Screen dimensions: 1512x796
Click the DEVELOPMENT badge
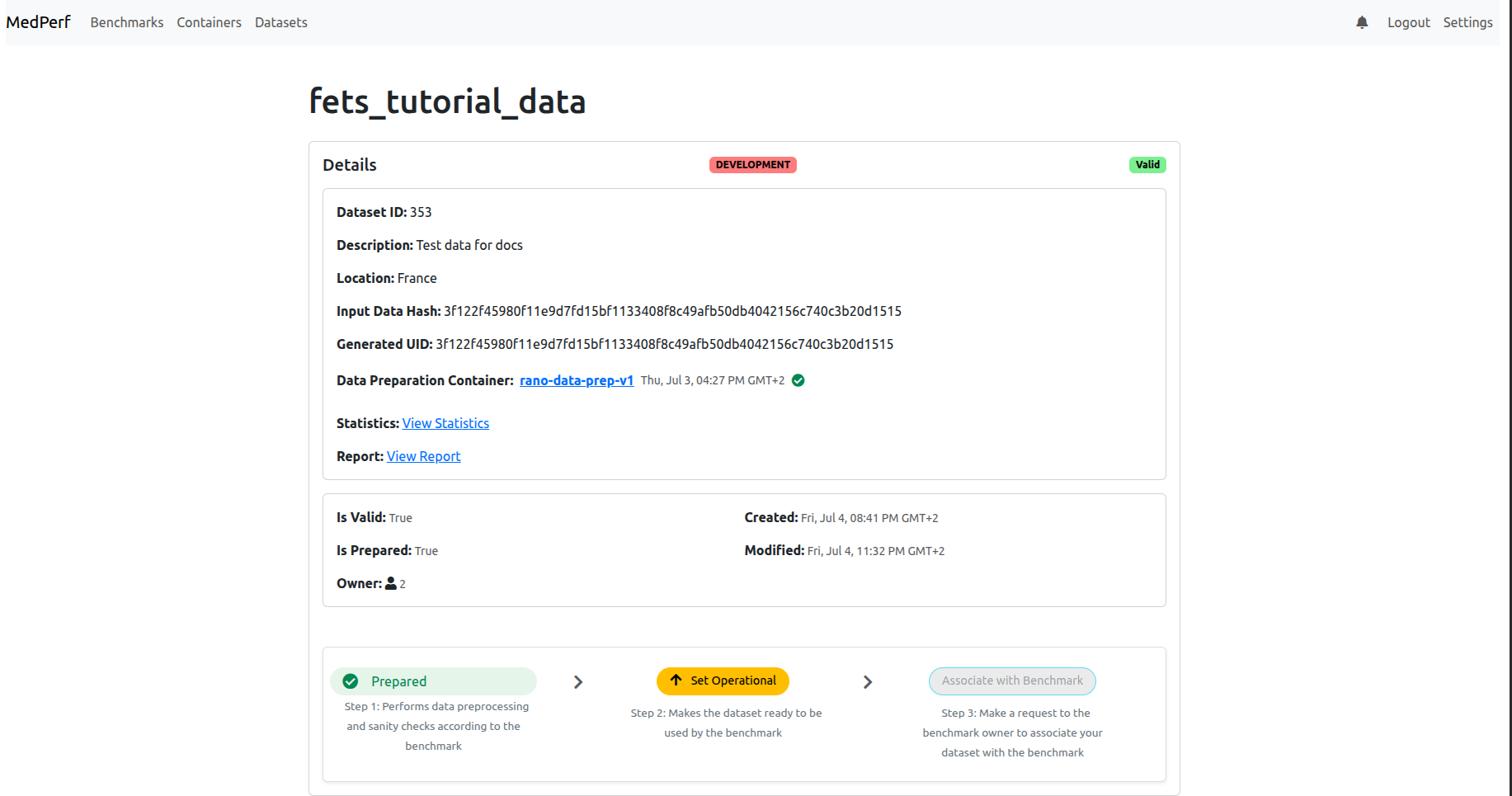(753, 165)
